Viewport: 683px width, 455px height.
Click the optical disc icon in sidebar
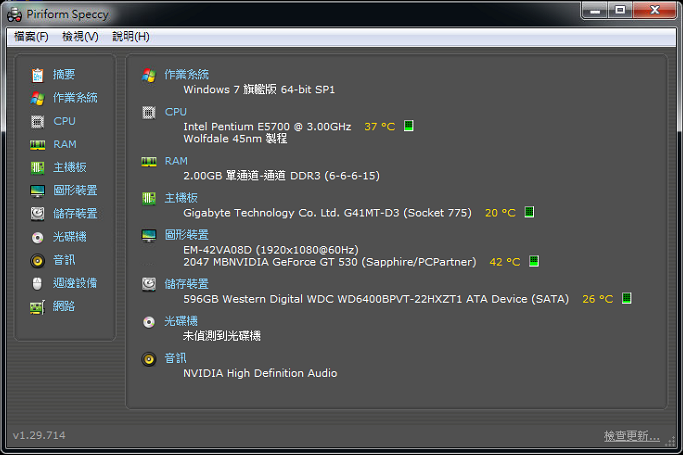coord(37,237)
